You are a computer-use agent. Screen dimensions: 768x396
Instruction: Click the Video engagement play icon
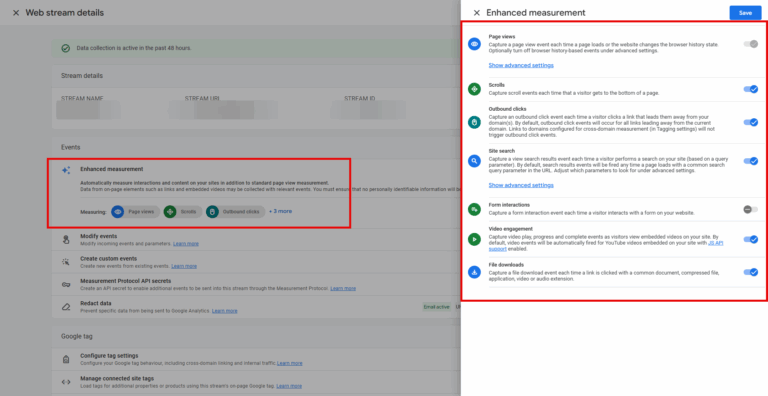pyautogui.click(x=474, y=239)
